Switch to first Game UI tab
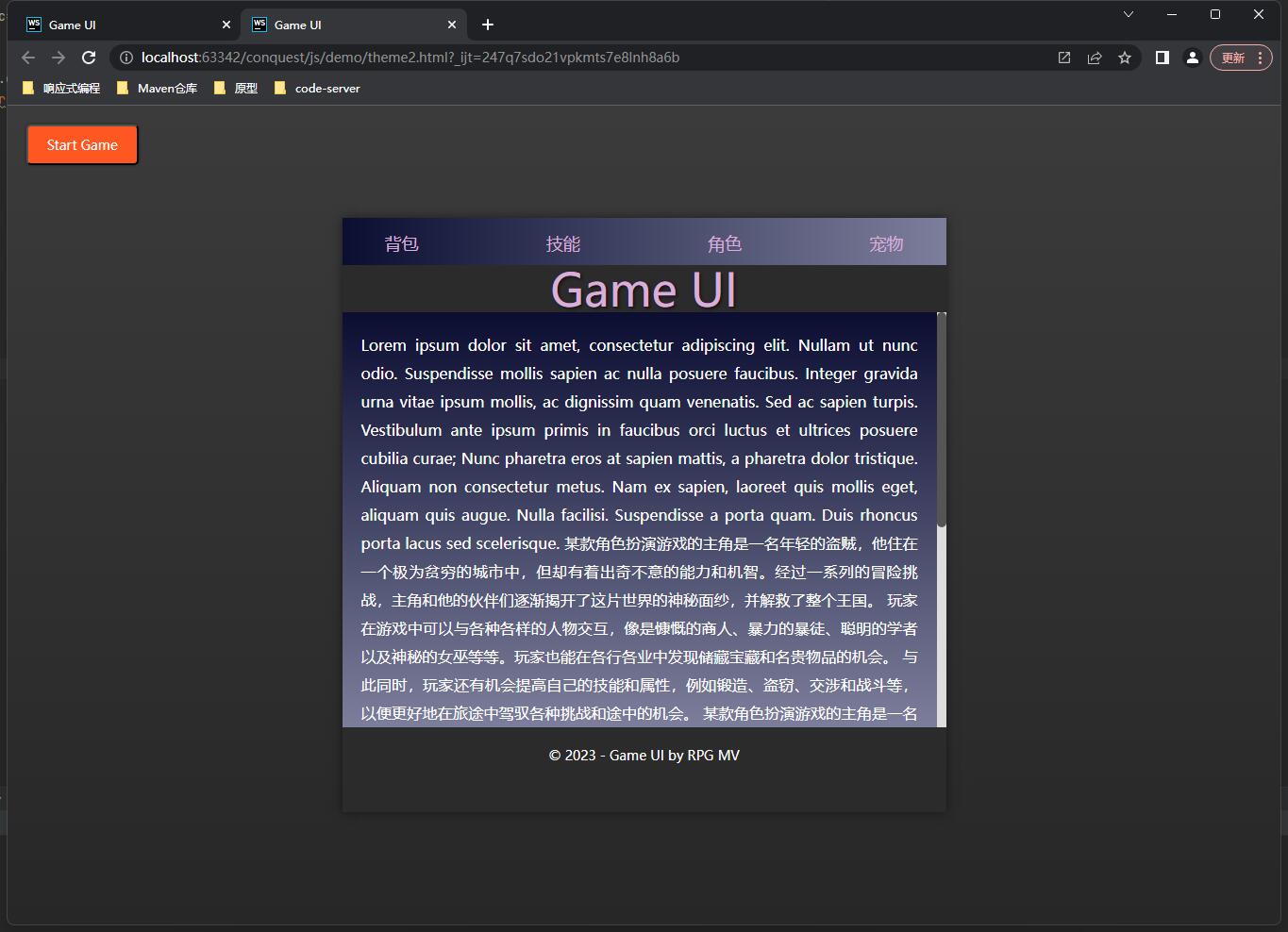Screen dimensions: 1288x932 127,25
